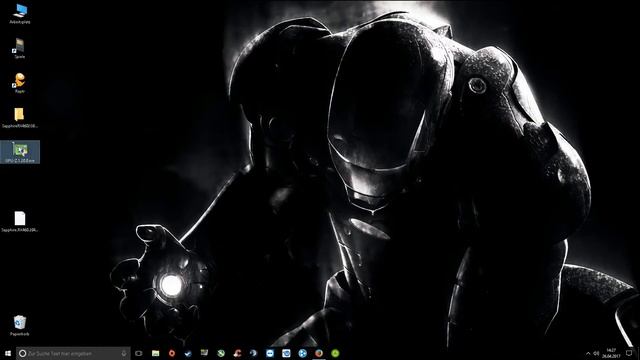
Task: Select the Raptr shortcut desktop icon
Action: (x=20, y=83)
